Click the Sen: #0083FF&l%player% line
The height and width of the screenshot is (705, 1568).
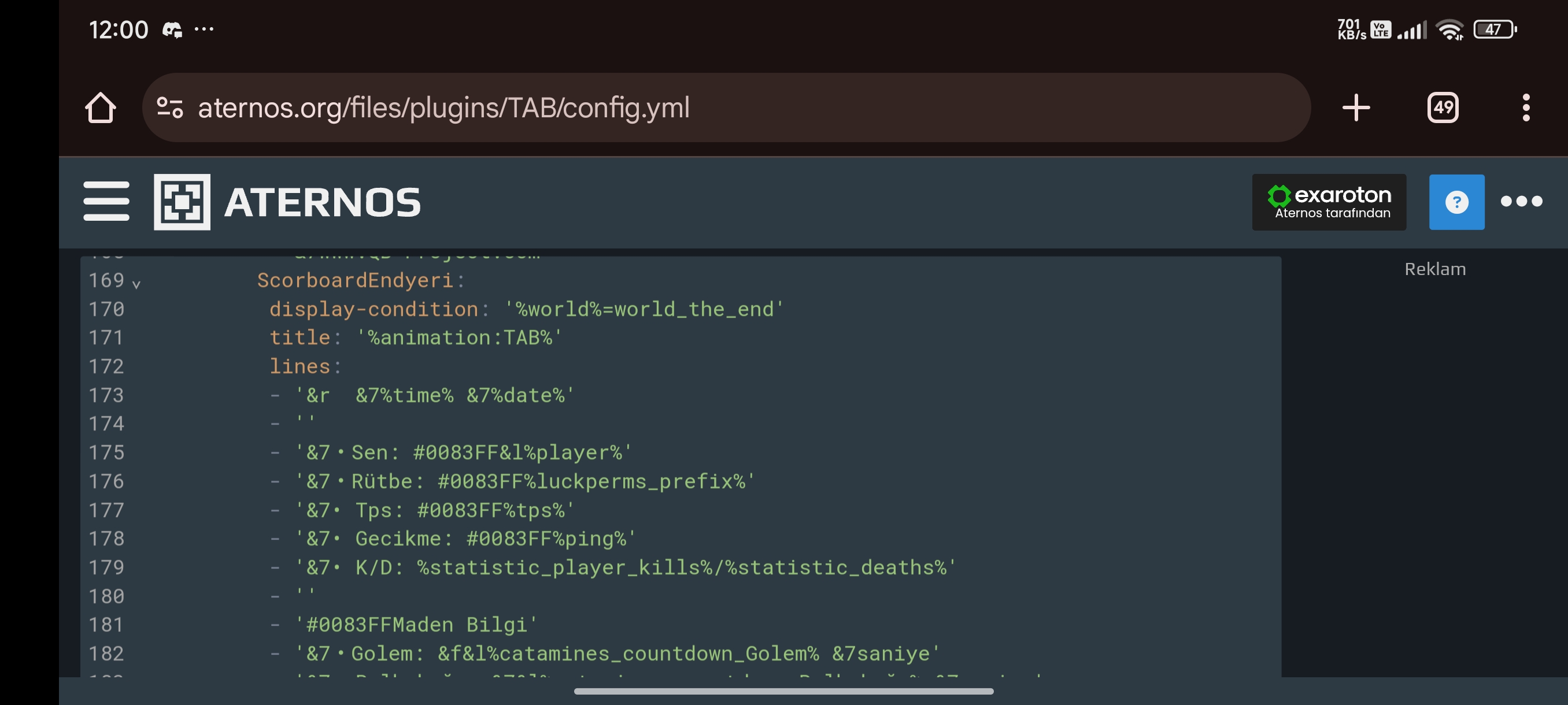(x=463, y=452)
